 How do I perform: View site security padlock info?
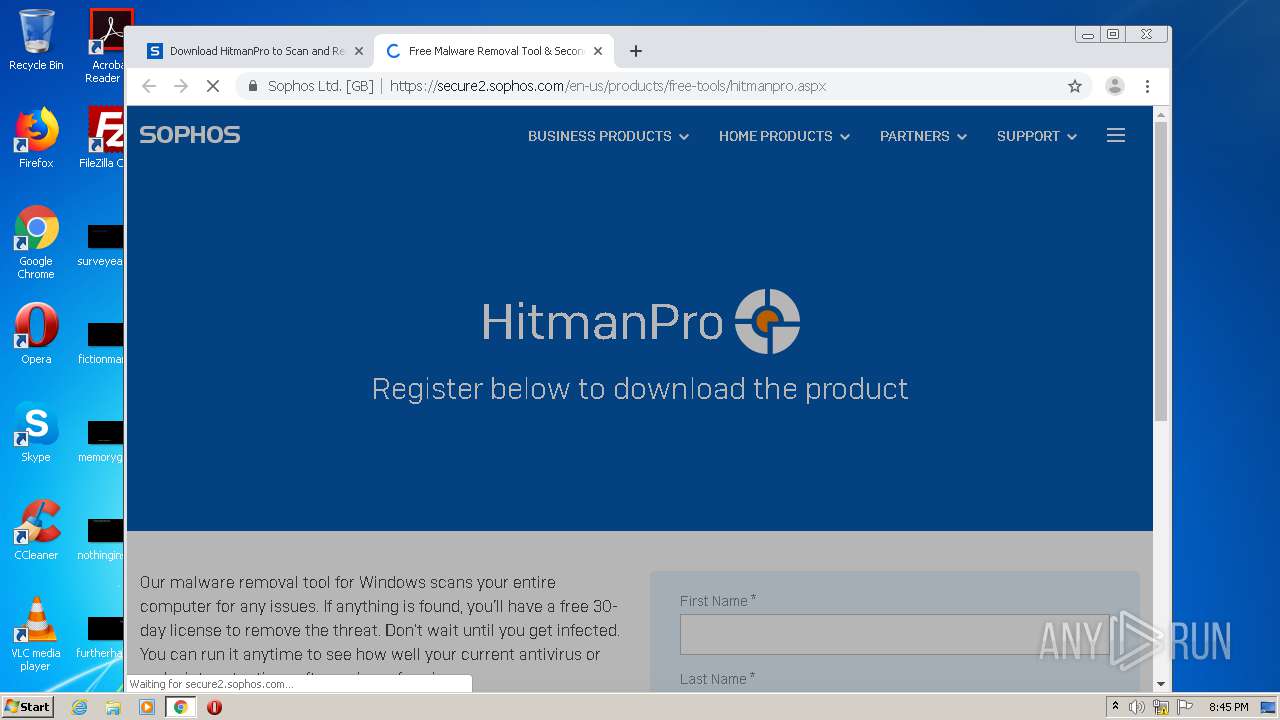point(253,86)
